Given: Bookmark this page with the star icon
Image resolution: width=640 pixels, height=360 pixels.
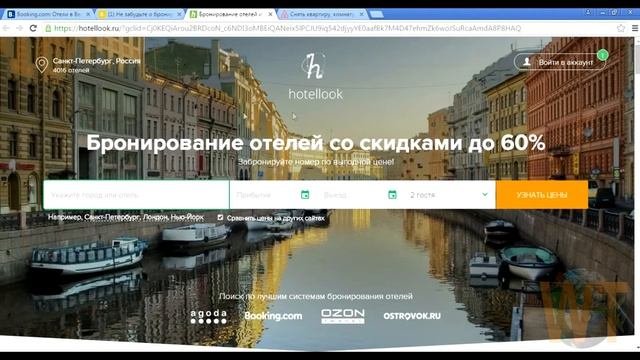Looking at the screenshot, I should tap(621, 28).
